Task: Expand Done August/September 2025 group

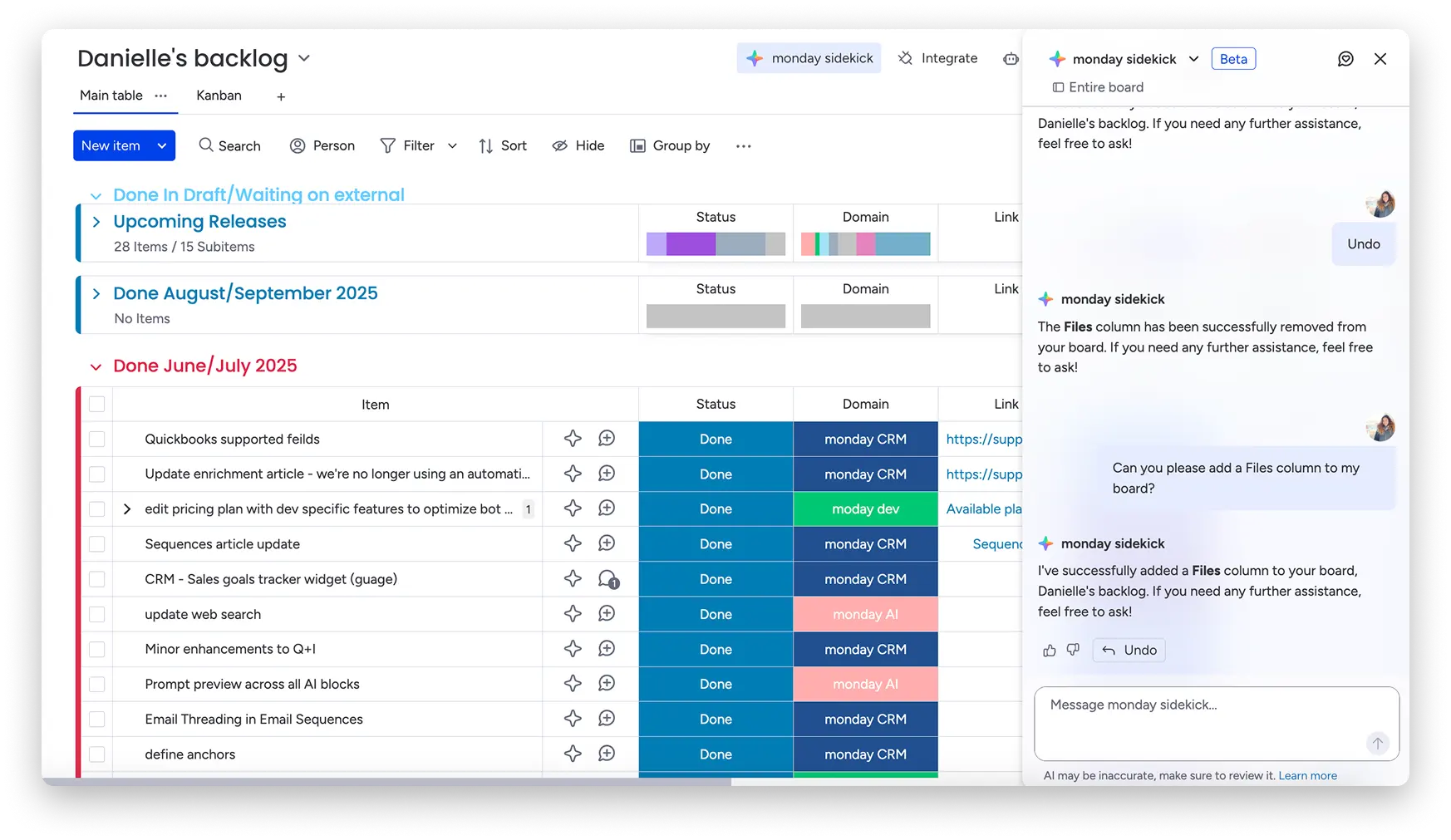Action: (96, 293)
